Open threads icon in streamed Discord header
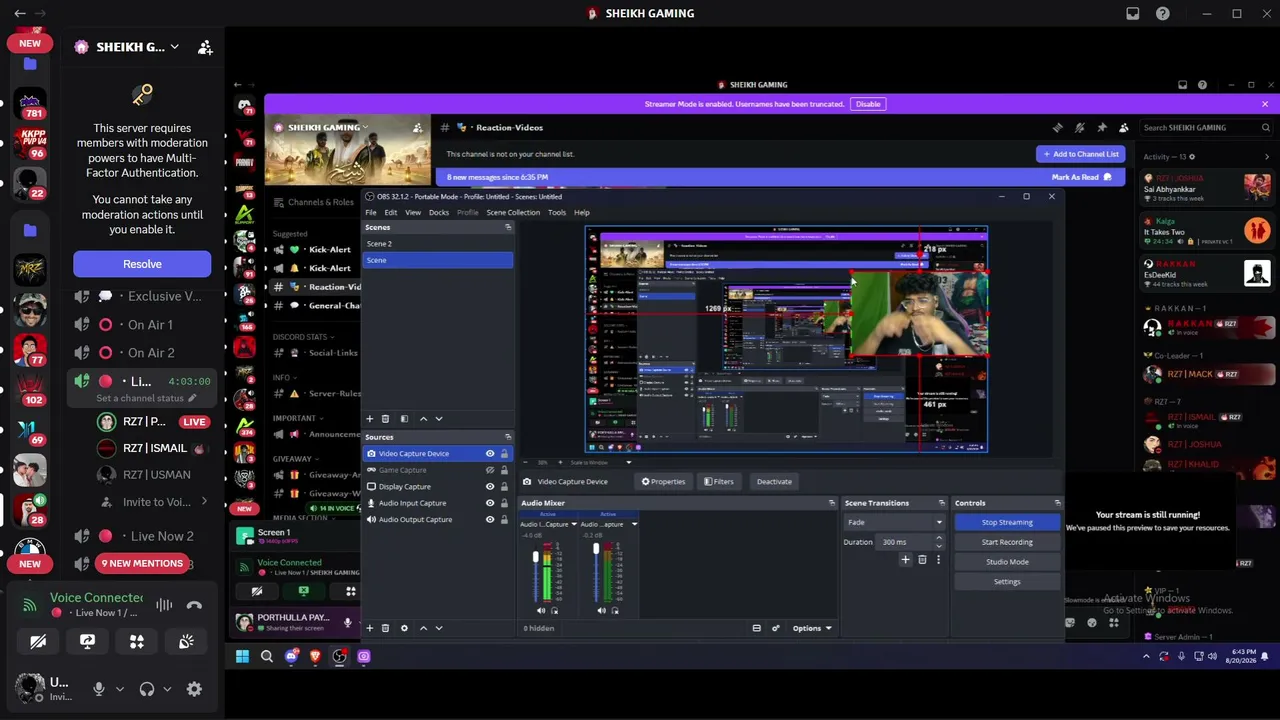 pos(1057,128)
